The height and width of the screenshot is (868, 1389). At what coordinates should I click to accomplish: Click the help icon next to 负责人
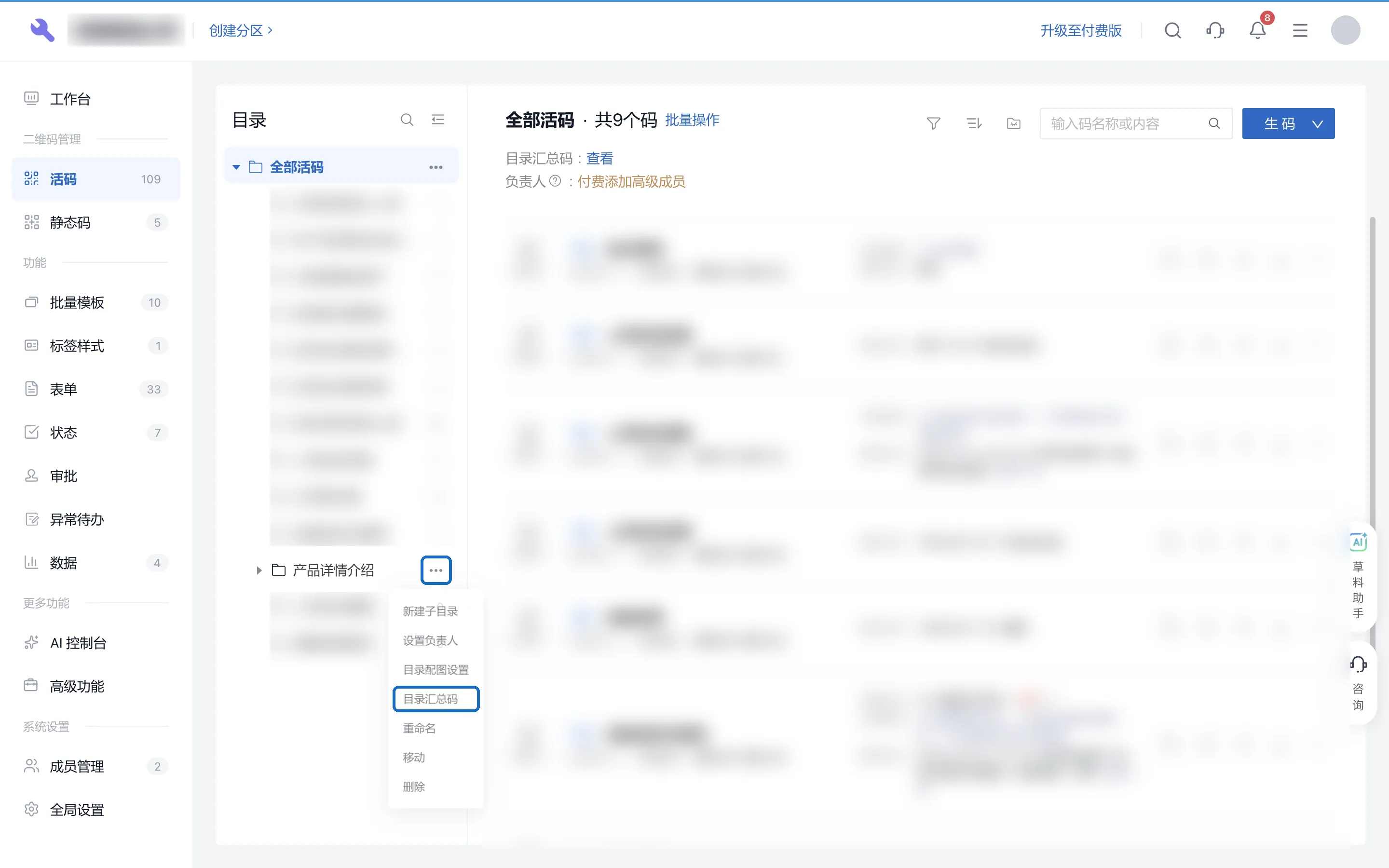pos(555,181)
